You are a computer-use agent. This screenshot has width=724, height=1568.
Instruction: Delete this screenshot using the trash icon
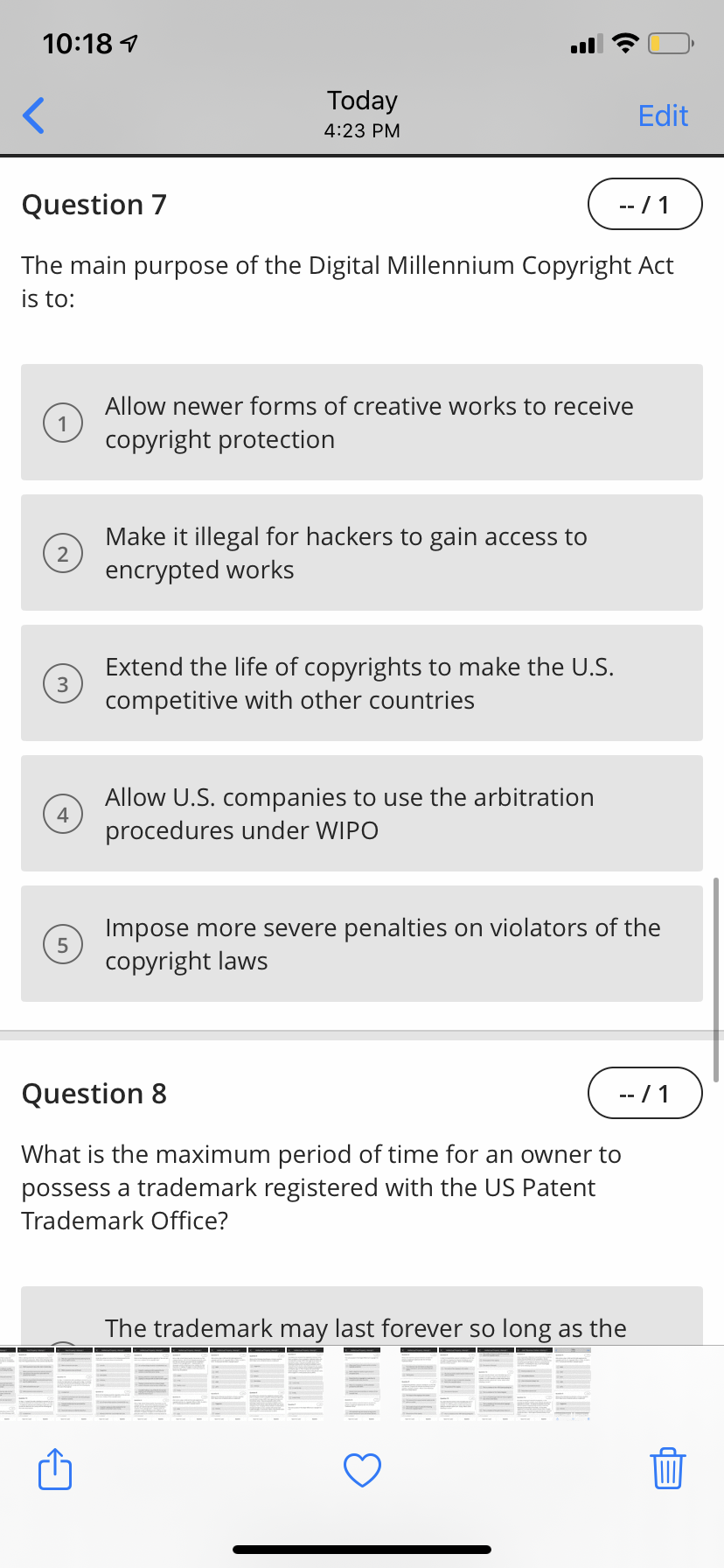668,1469
